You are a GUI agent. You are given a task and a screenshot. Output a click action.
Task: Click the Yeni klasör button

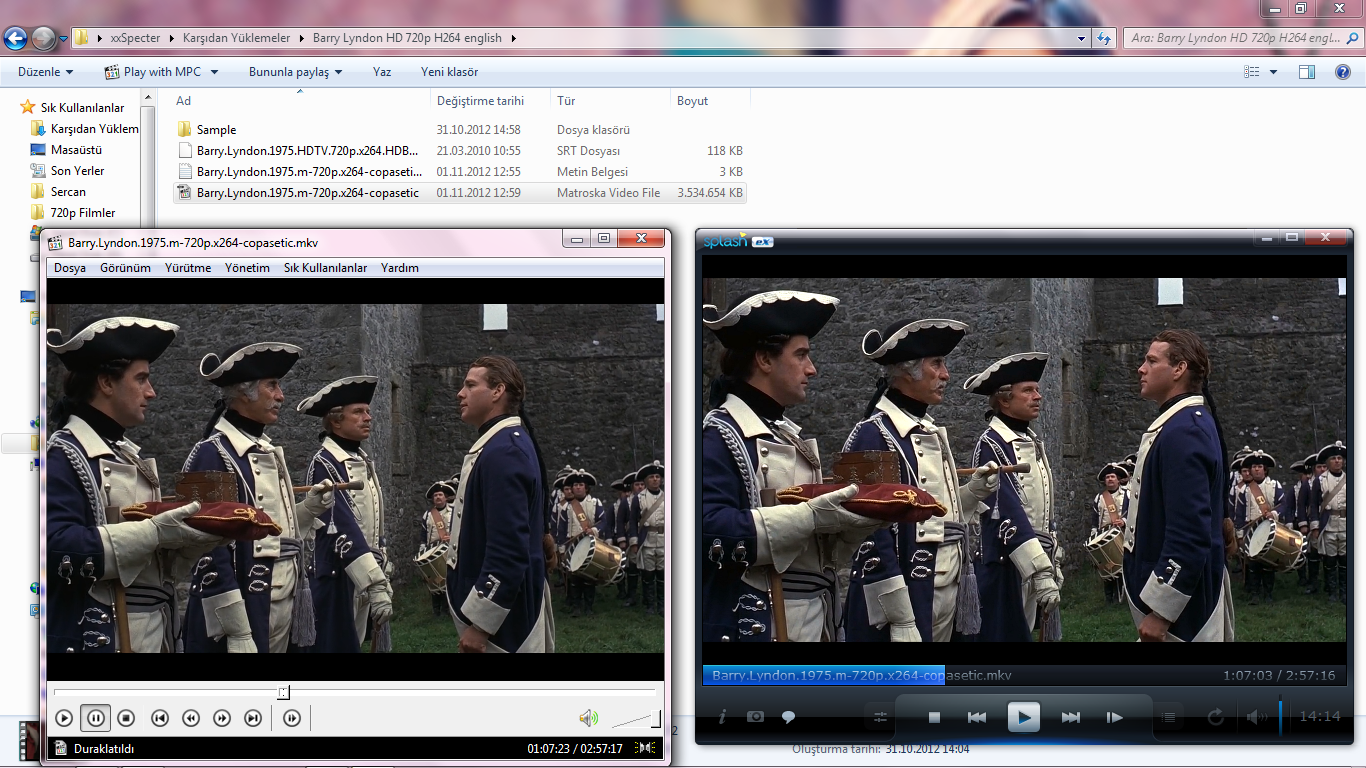[449, 72]
